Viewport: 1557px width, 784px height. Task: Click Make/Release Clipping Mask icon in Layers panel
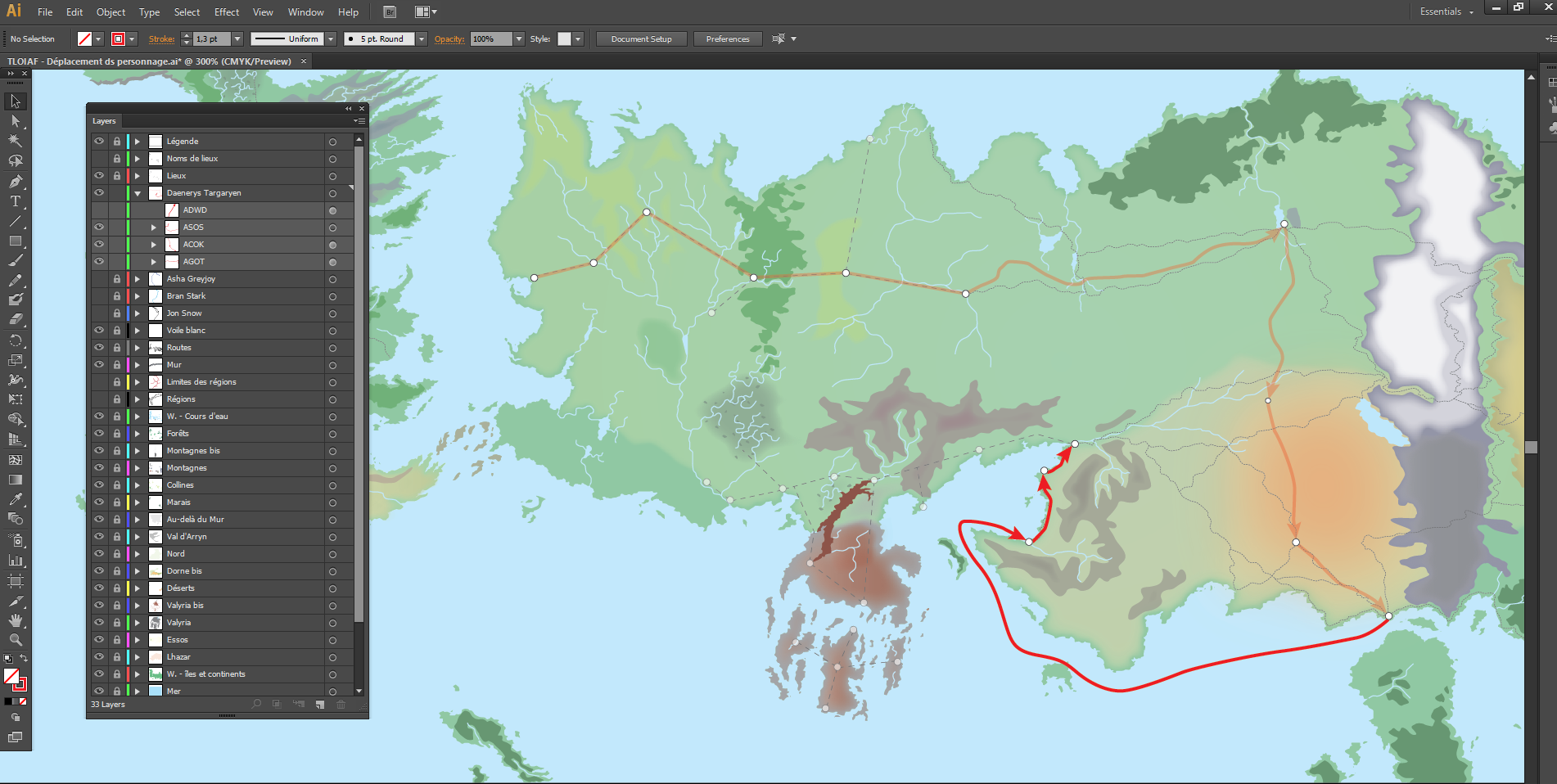click(277, 704)
